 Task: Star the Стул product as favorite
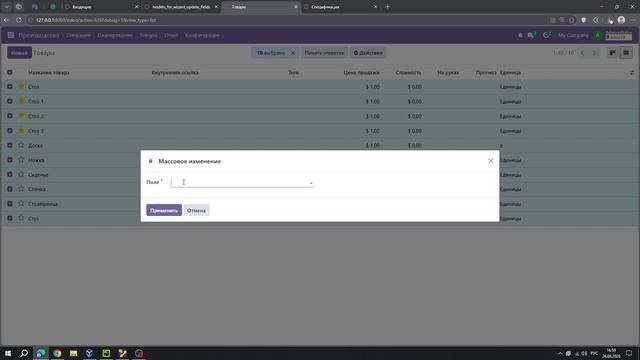coord(21,218)
